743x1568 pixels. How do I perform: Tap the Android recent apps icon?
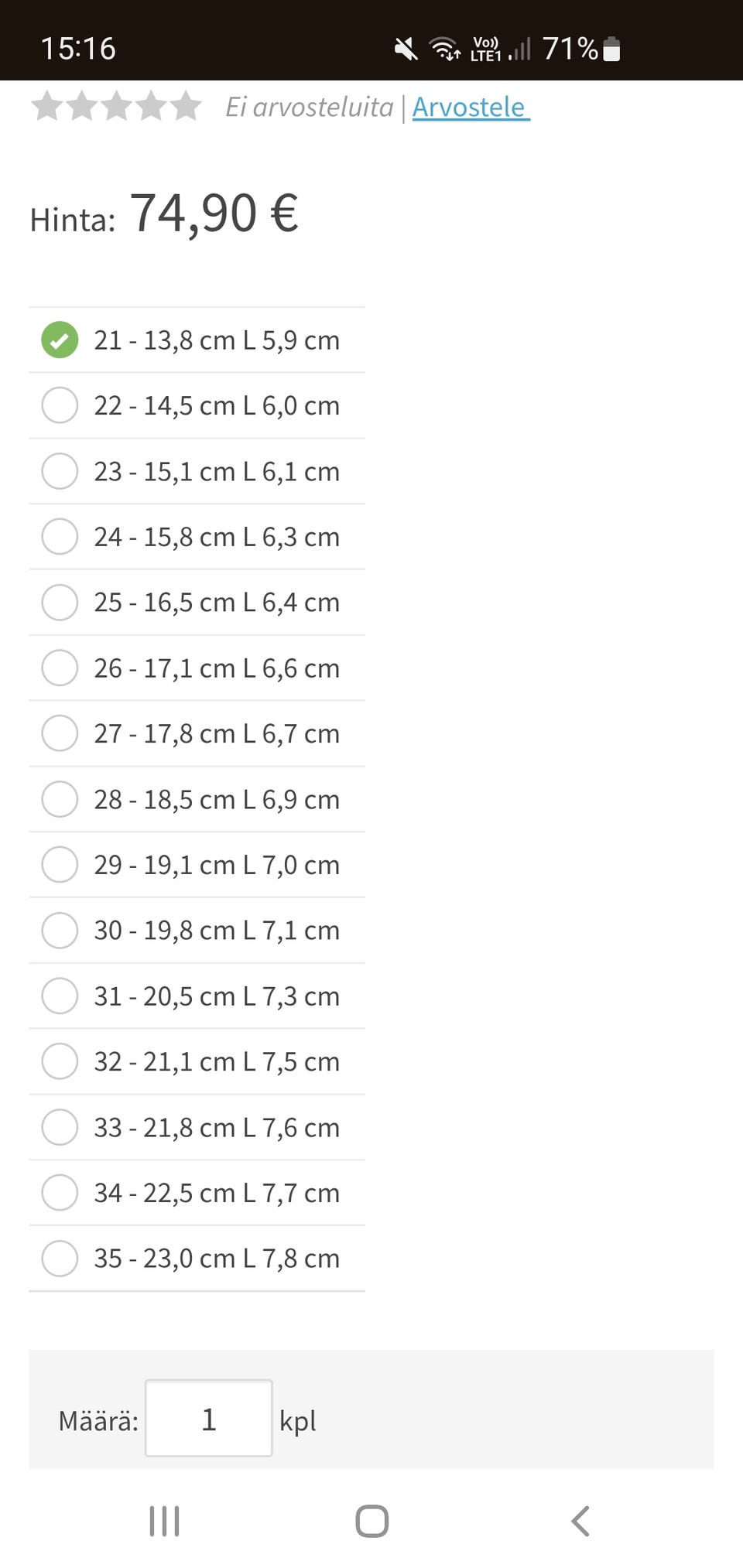pyautogui.click(x=164, y=1521)
